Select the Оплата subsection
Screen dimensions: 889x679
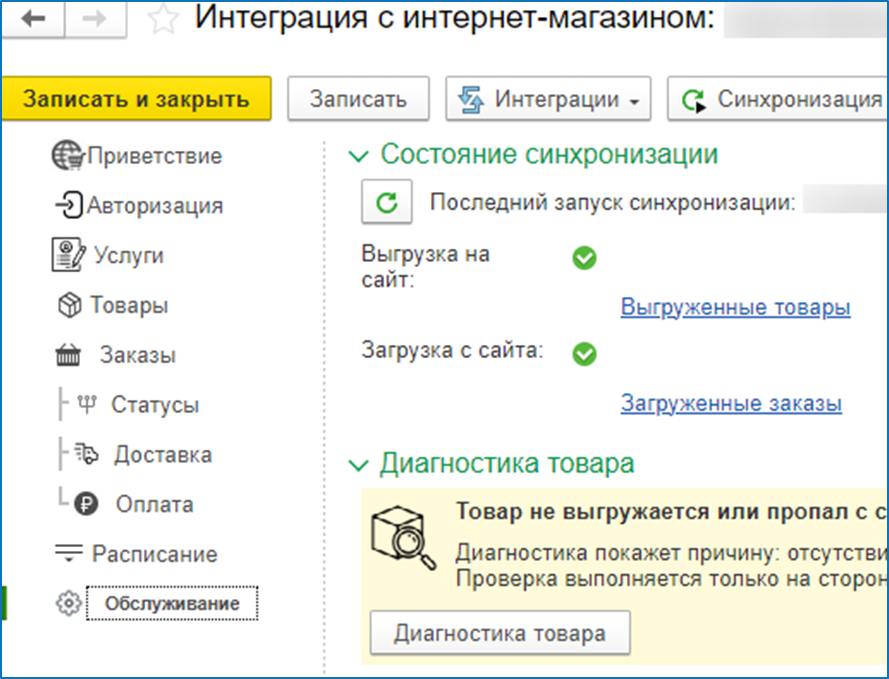tap(155, 504)
